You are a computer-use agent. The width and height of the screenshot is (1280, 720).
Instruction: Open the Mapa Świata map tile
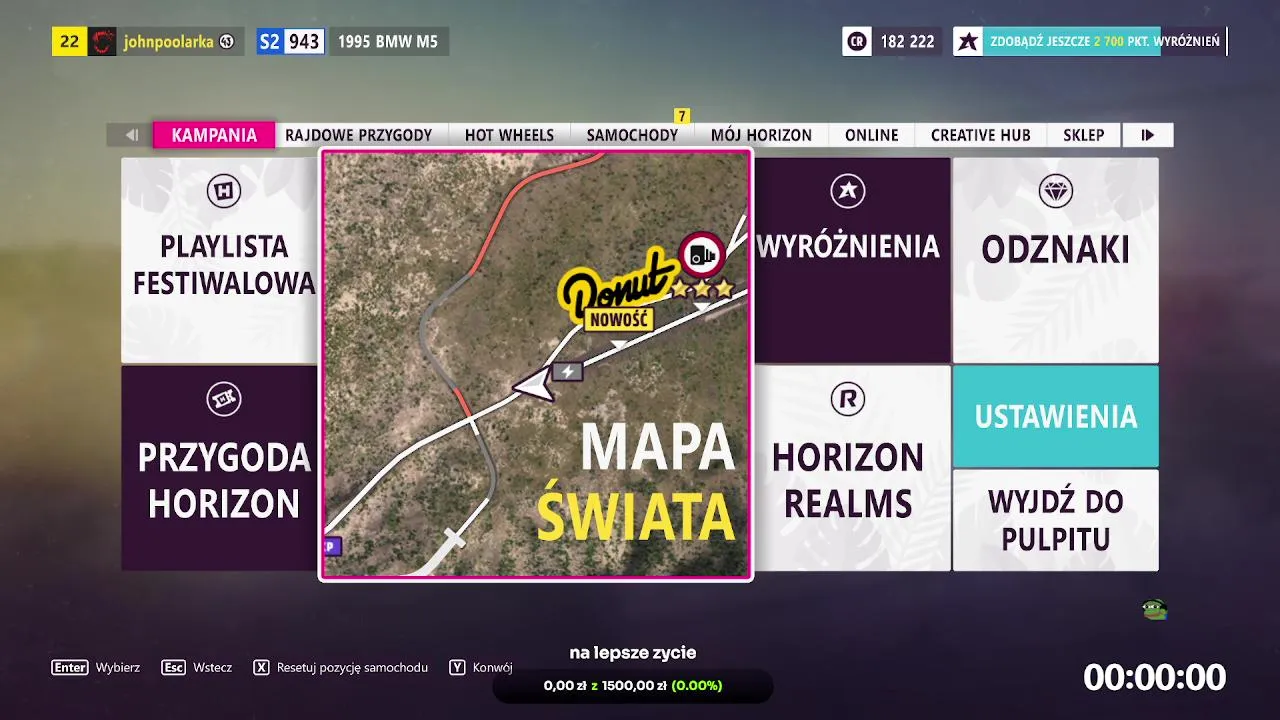536,365
